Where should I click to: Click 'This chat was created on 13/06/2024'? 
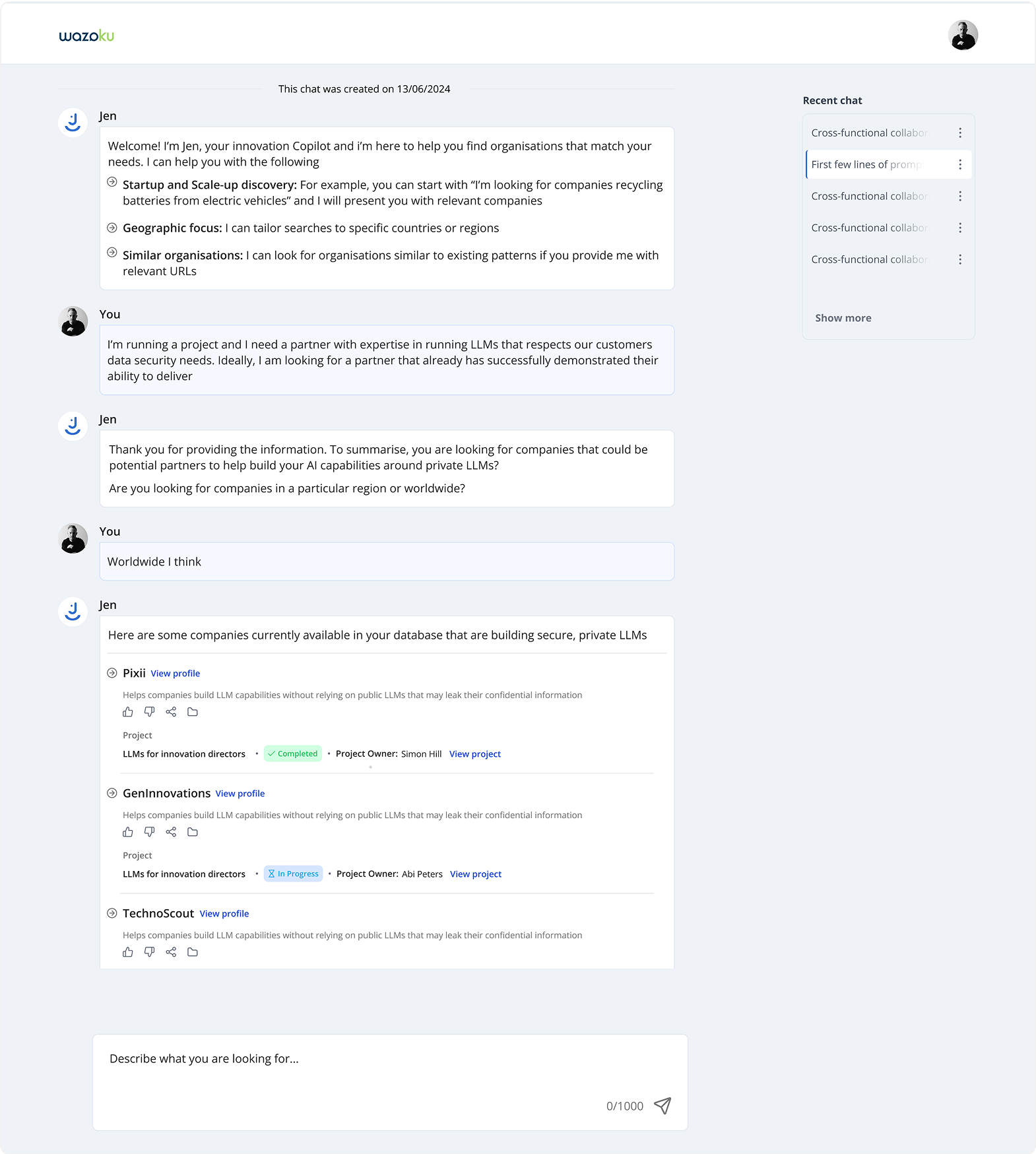pyautogui.click(x=364, y=89)
